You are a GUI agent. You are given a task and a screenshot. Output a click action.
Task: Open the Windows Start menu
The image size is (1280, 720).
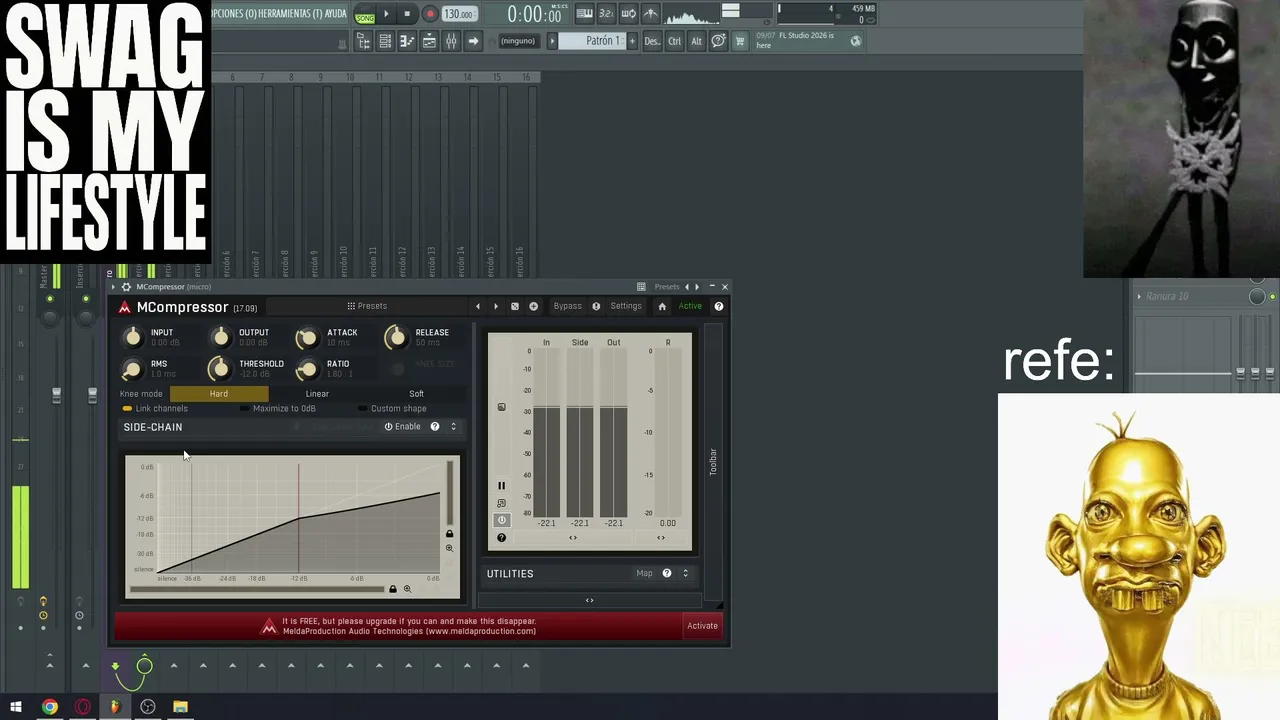pyautogui.click(x=16, y=707)
